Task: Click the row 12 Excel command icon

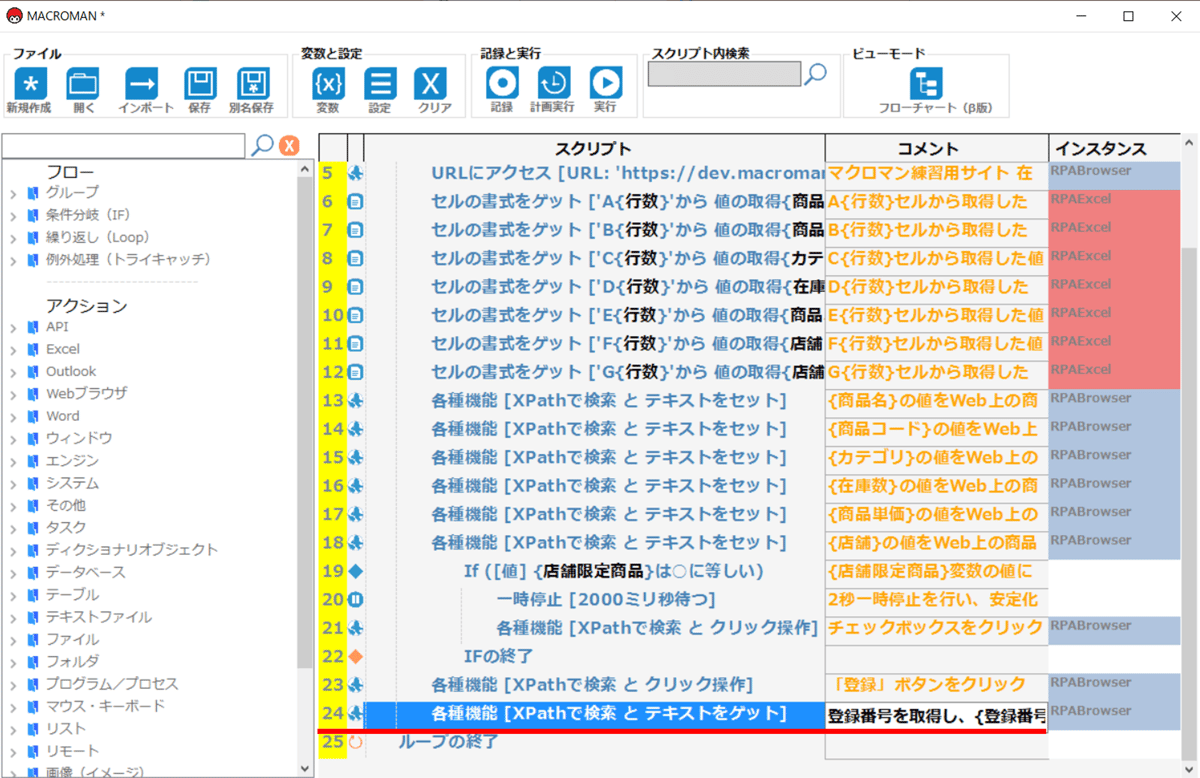Action: 356,372
